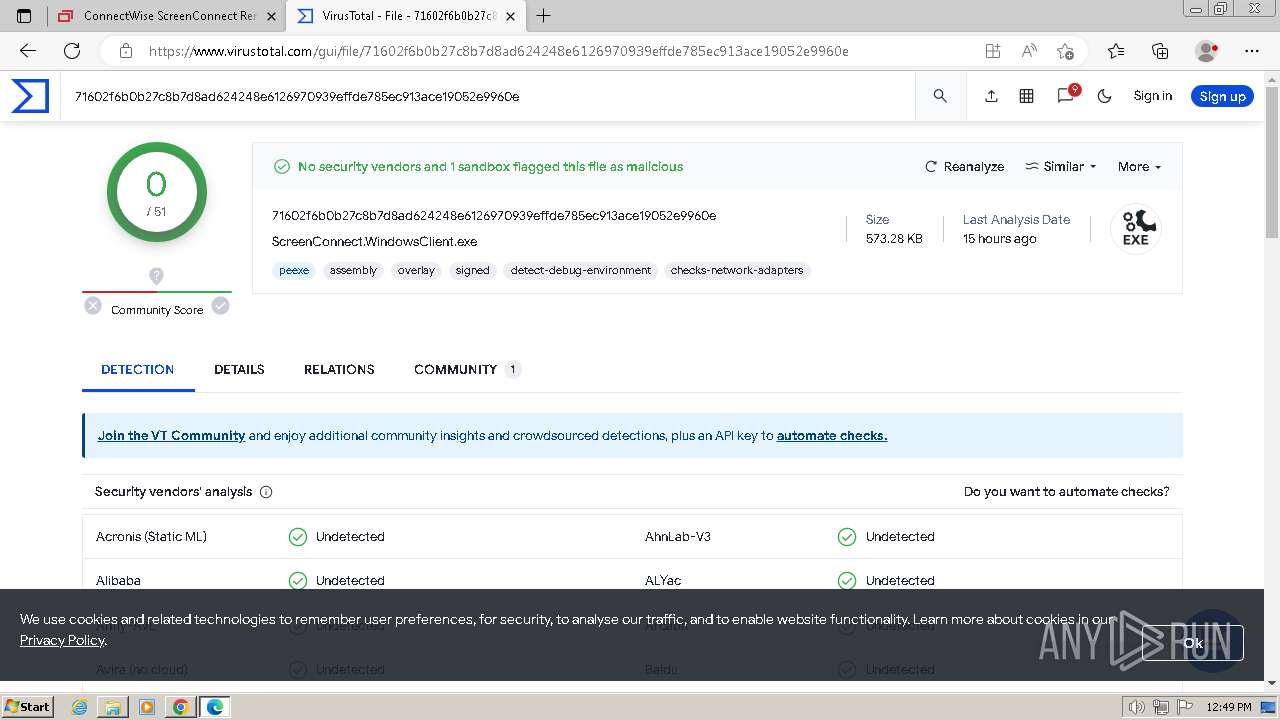Click the Windows Start button
1280x720 pixels.
(x=27, y=706)
